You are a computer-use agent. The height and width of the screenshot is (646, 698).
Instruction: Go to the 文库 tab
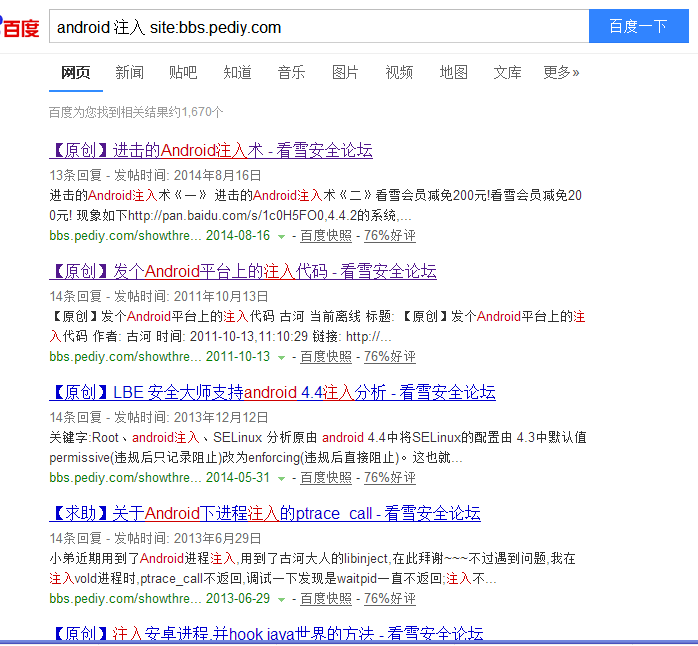pos(507,72)
